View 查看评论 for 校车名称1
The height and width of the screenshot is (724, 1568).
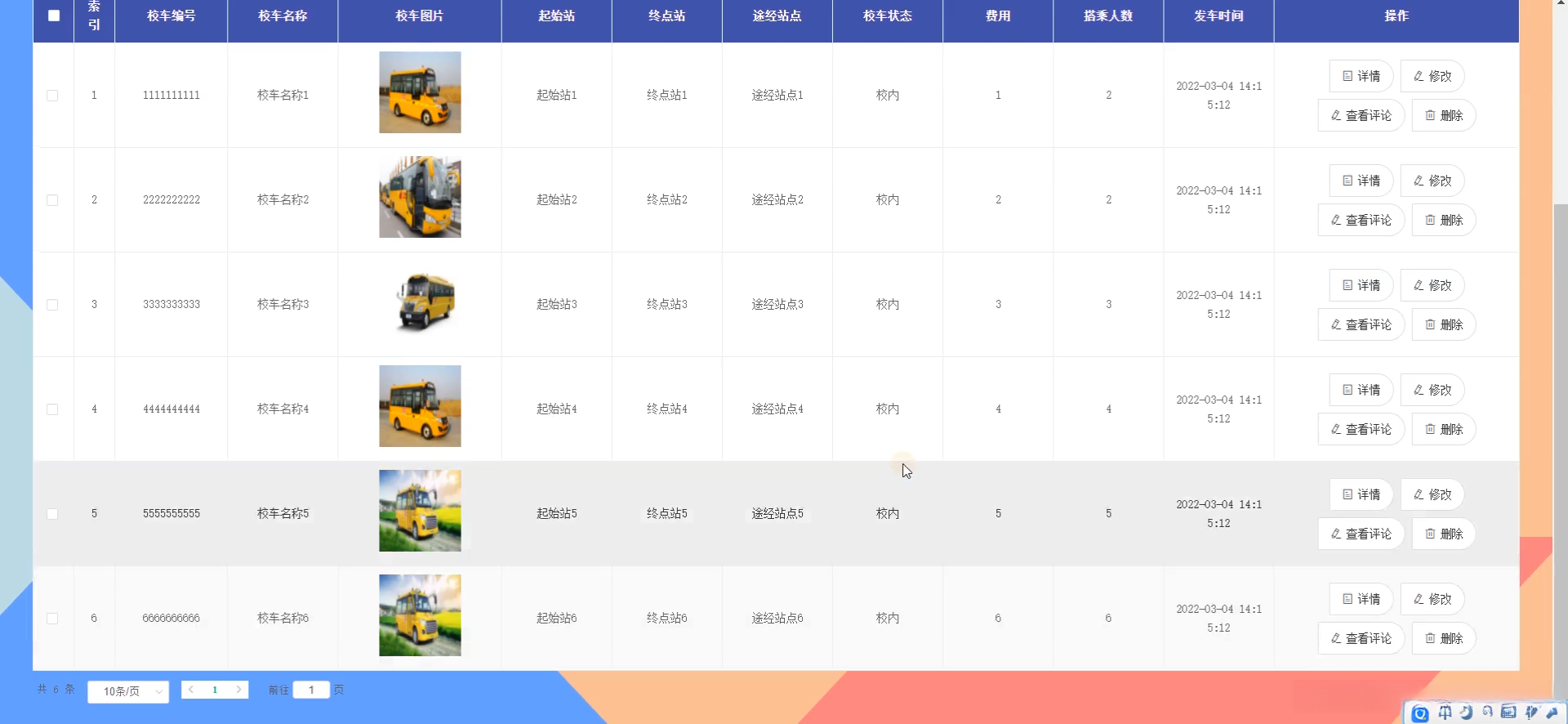(1361, 115)
